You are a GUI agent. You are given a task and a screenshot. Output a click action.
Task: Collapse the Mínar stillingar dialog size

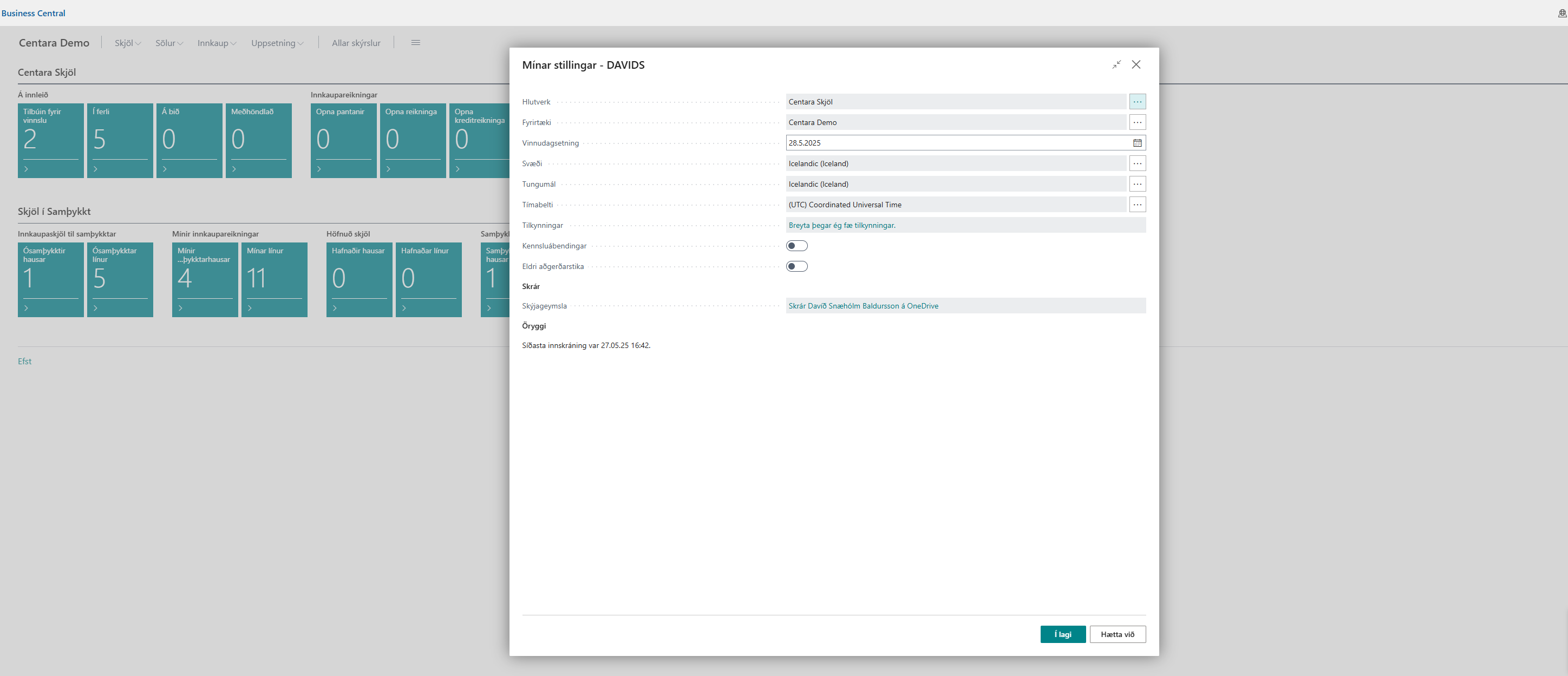pos(1116,64)
